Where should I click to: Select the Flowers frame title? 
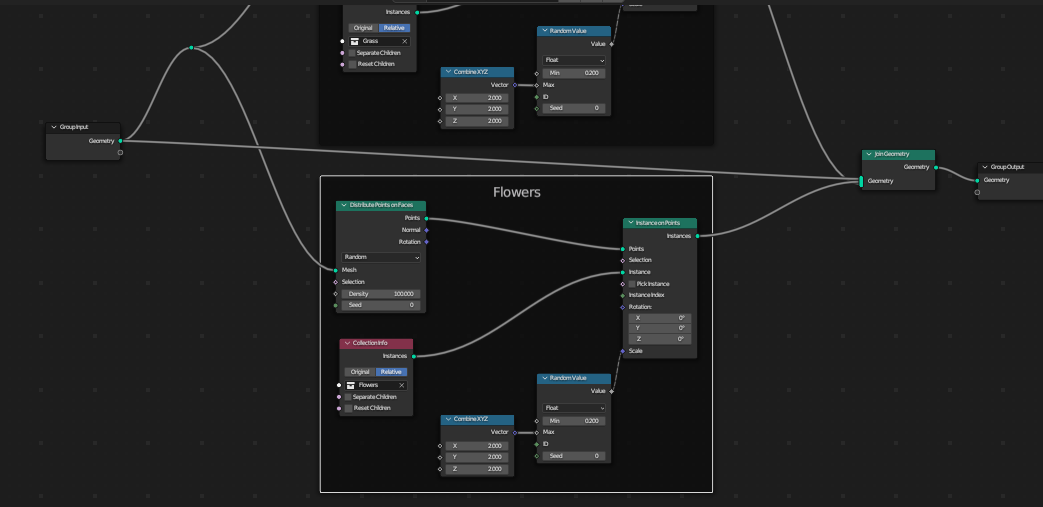517,192
